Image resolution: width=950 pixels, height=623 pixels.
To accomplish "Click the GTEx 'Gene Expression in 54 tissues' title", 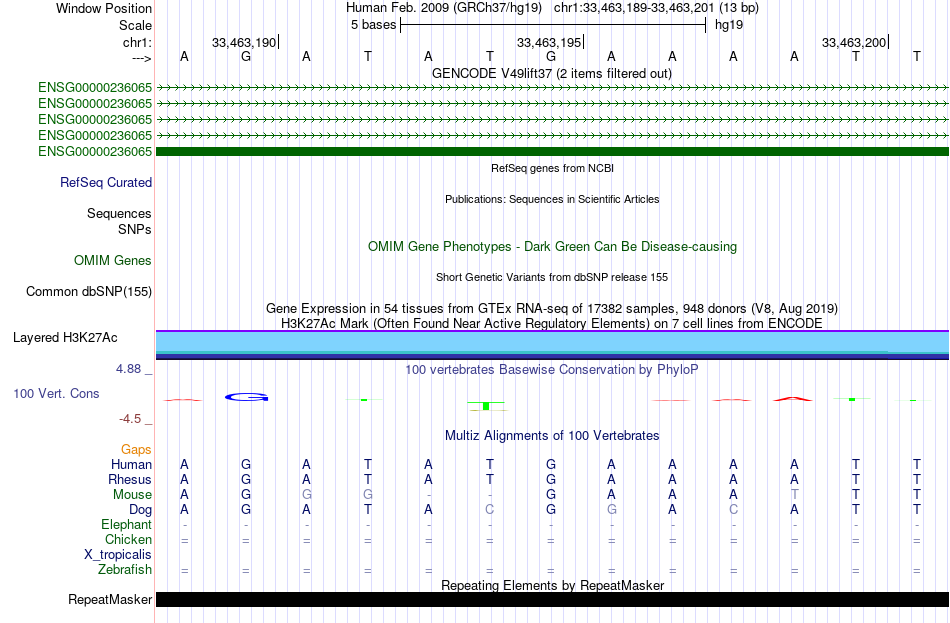I will click(x=552, y=308).
